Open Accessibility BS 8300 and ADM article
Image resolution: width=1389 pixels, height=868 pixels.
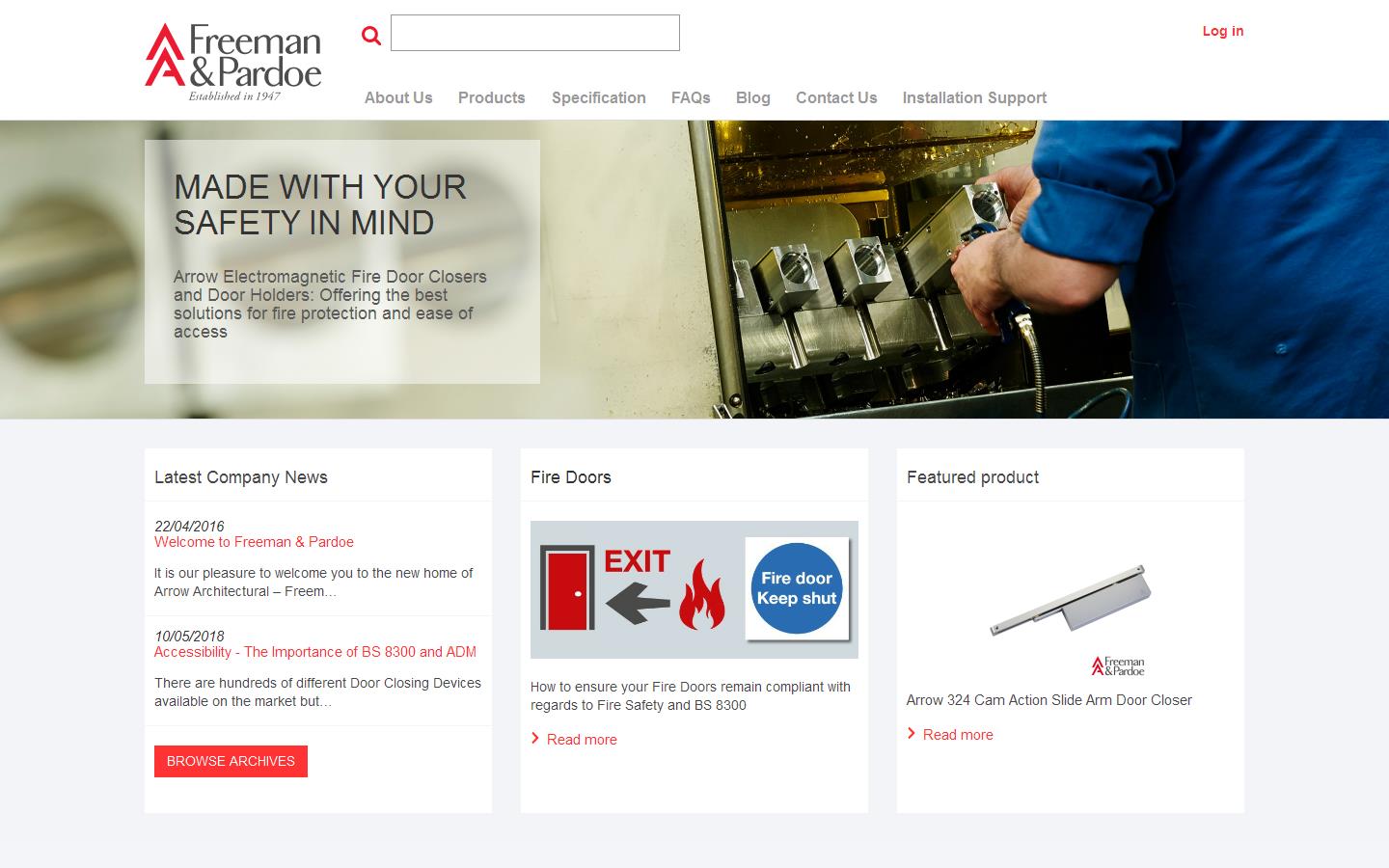(x=315, y=652)
